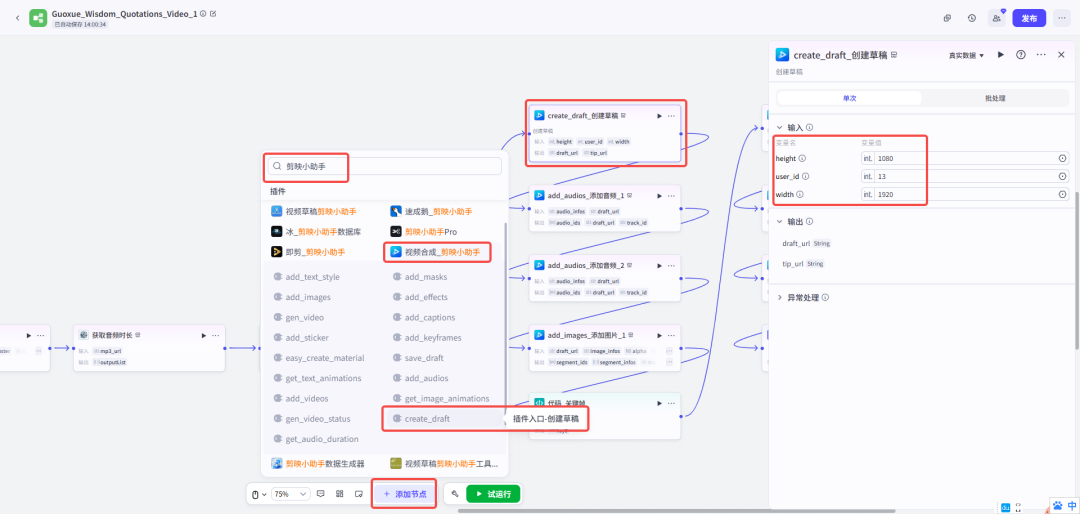
Task: Click the 发布 publish button
Action: [x=1029, y=18]
